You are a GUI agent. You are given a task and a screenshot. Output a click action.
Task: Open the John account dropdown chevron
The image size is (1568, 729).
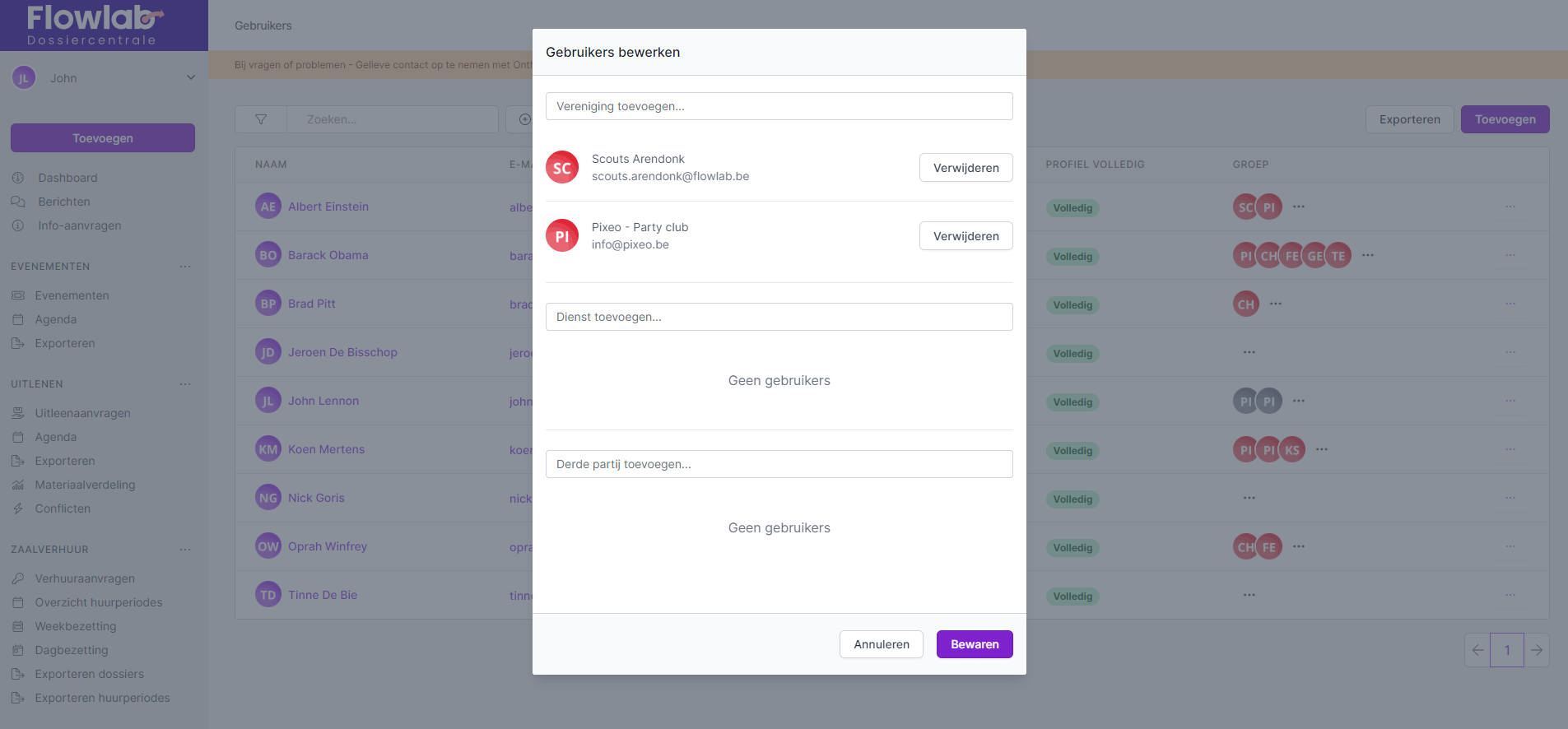pyautogui.click(x=191, y=78)
